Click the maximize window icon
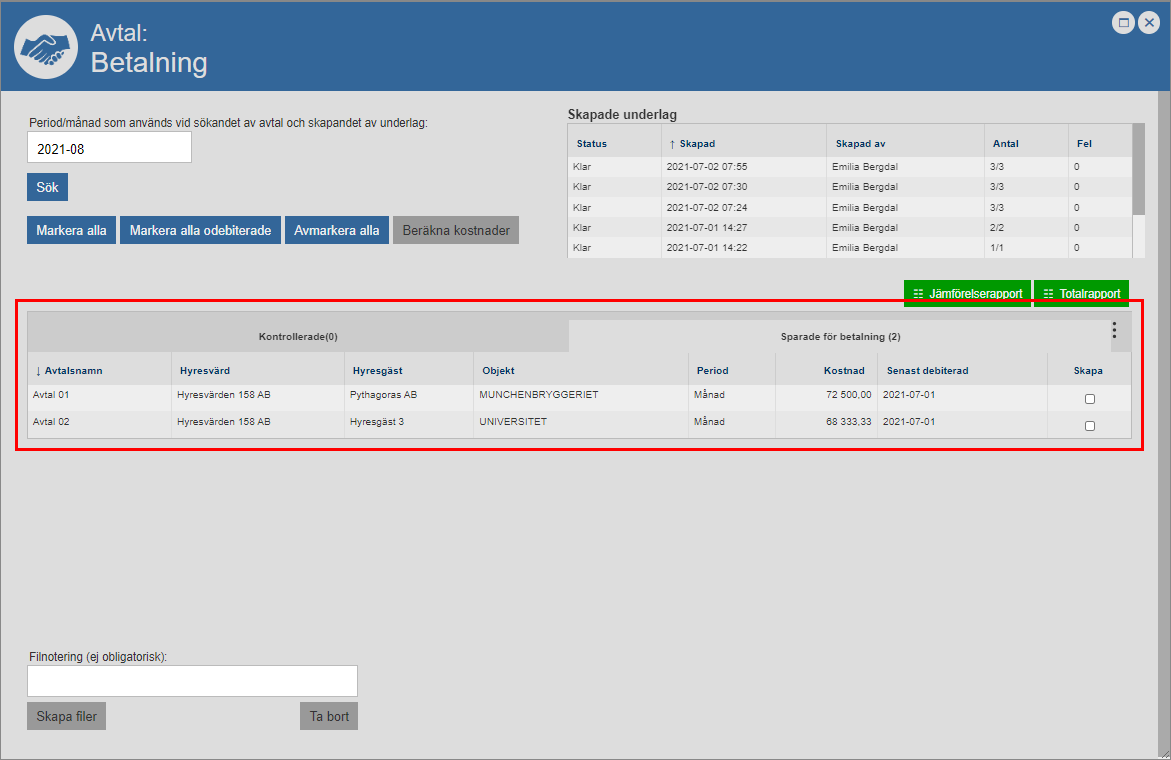 [1123, 23]
